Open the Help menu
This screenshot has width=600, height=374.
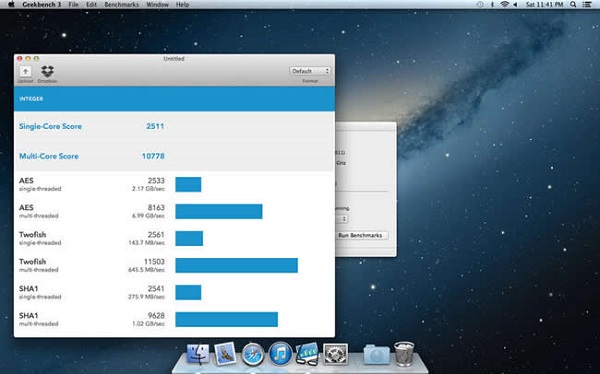coord(182,5)
